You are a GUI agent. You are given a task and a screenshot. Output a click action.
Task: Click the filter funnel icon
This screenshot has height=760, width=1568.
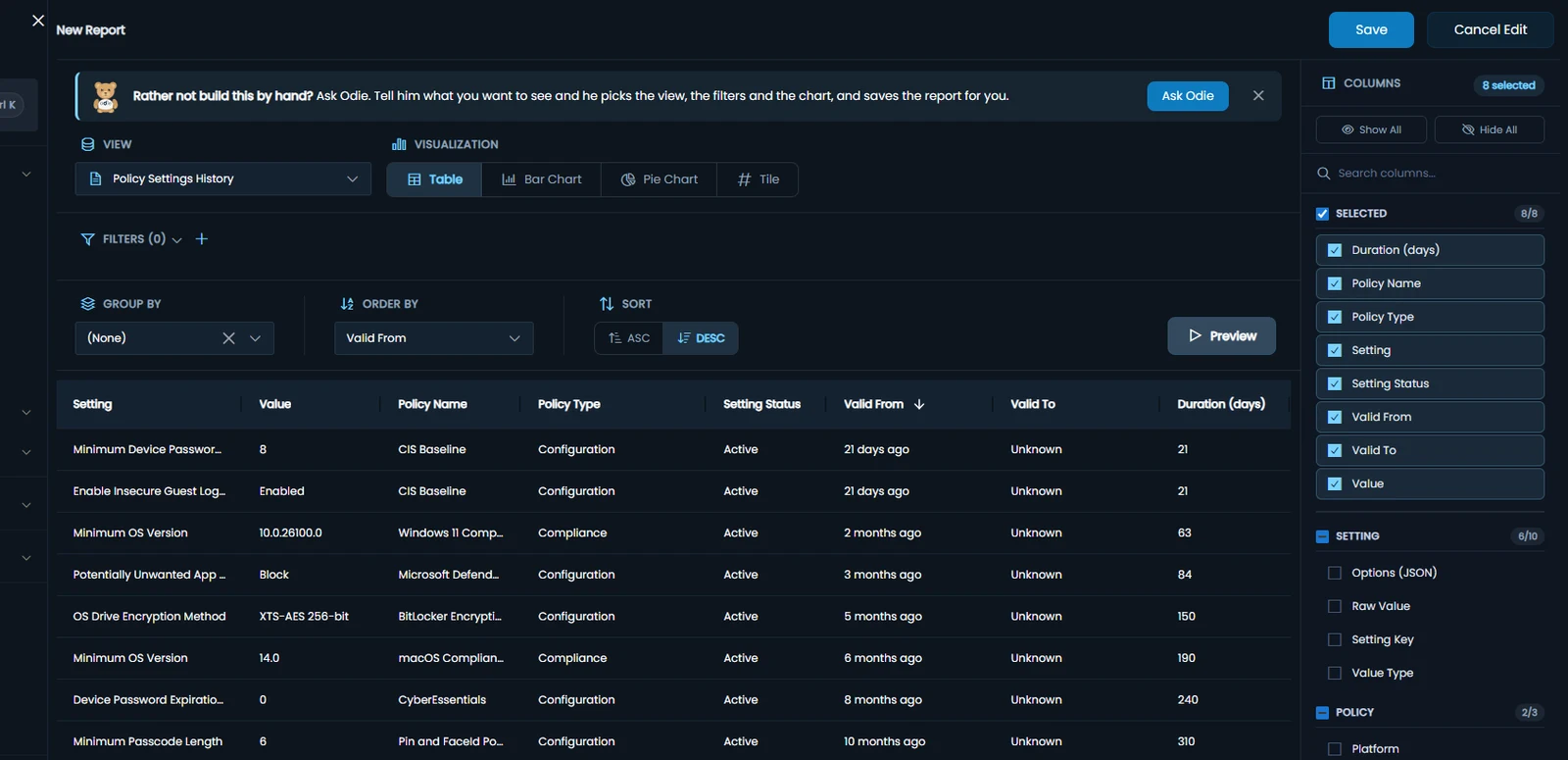click(x=88, y=239)
